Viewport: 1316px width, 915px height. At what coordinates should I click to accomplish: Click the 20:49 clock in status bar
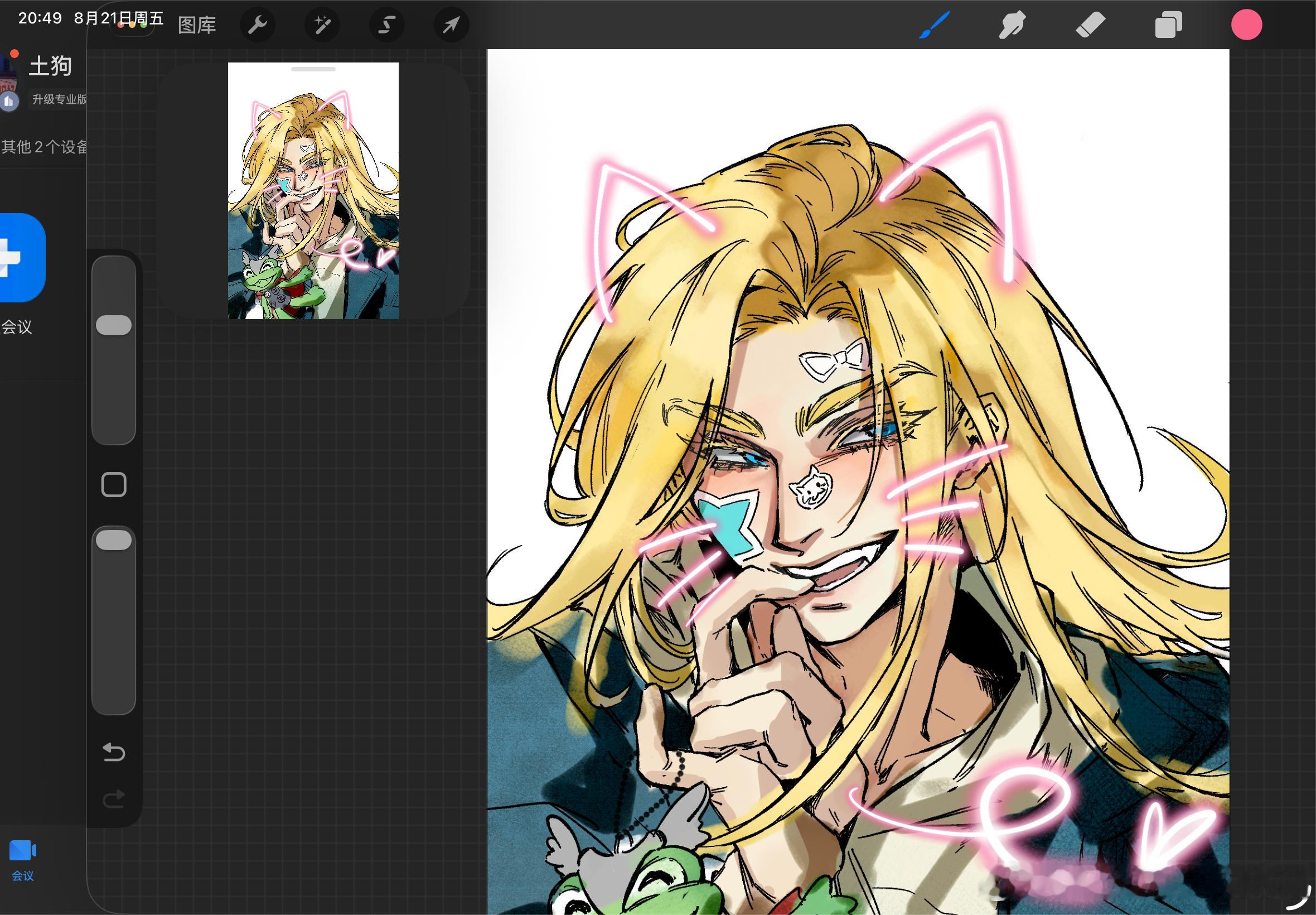(40, 18)
